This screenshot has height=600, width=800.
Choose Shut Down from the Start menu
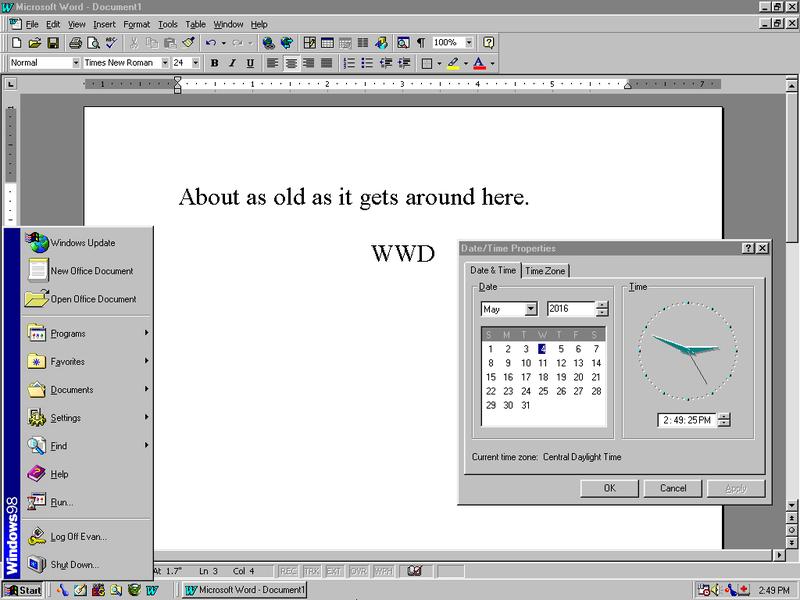[87, 565]
